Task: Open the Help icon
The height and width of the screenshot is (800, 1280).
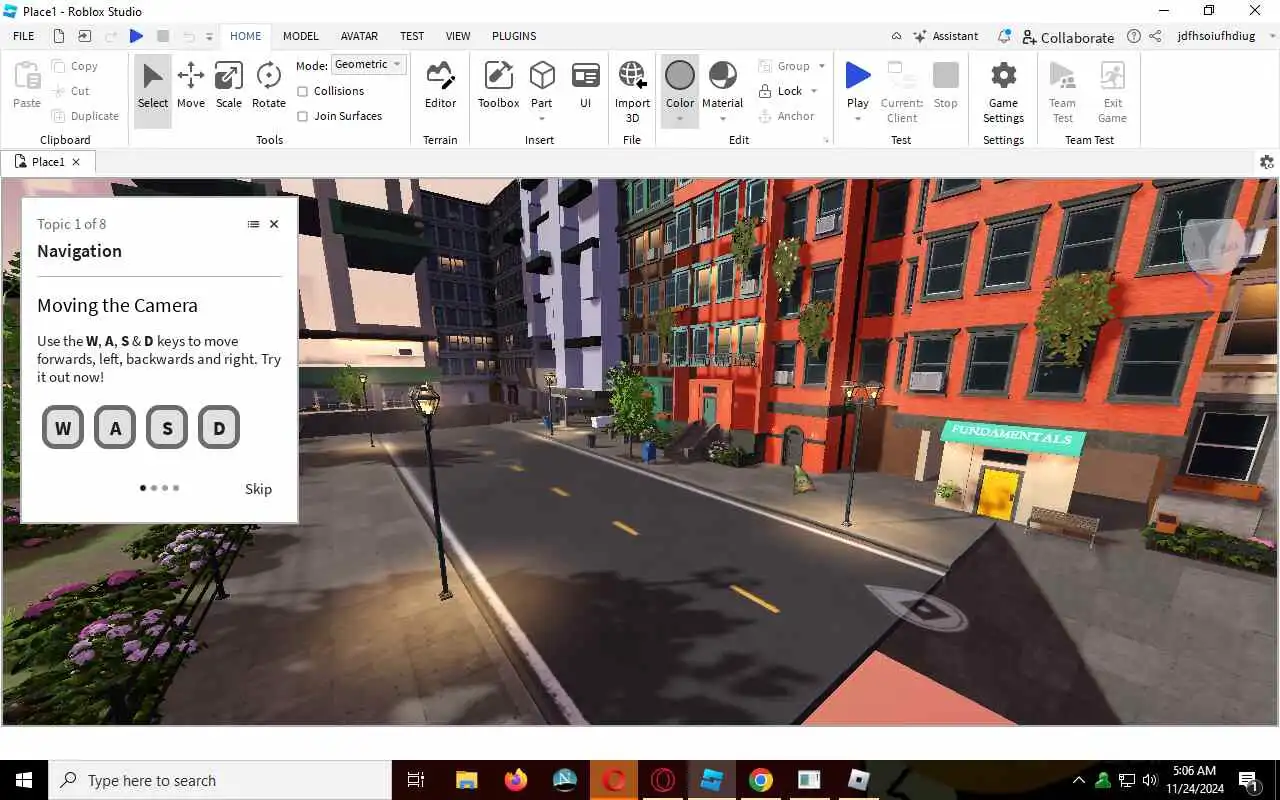Action: point(1133,36)
